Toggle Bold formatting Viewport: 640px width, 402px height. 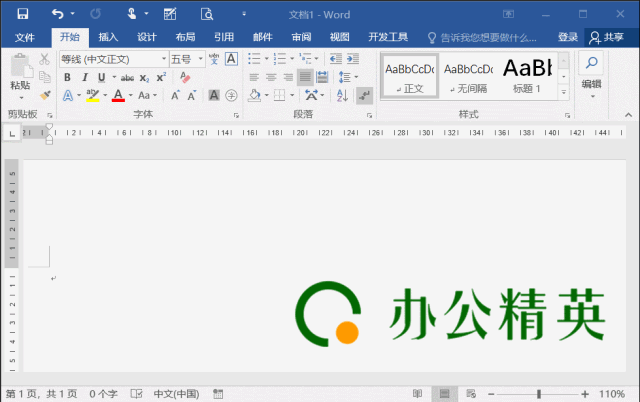(x=67, y=77)
